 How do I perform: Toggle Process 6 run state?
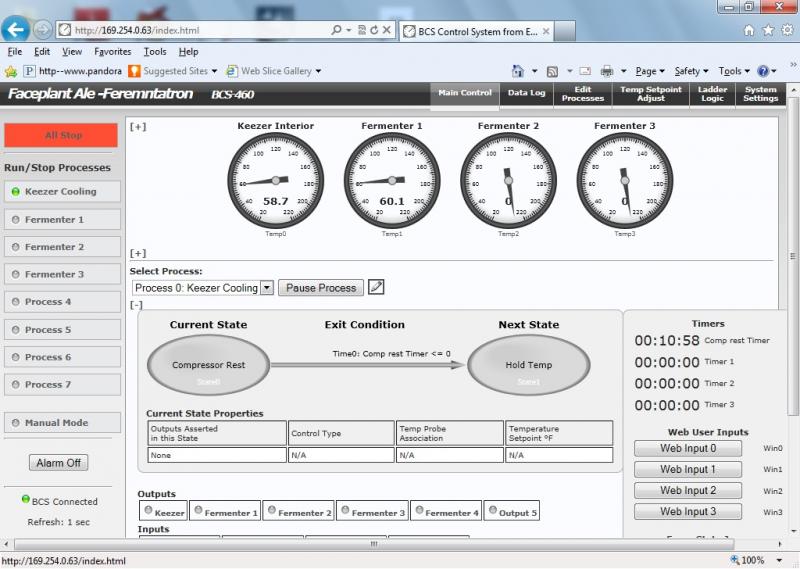[x=62, y=357]
